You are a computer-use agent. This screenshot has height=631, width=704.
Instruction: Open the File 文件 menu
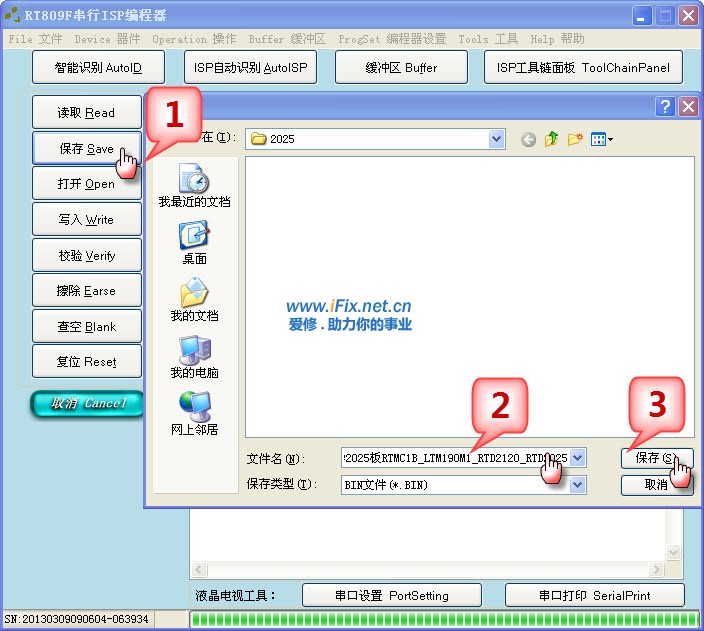[x=35, y=39]
